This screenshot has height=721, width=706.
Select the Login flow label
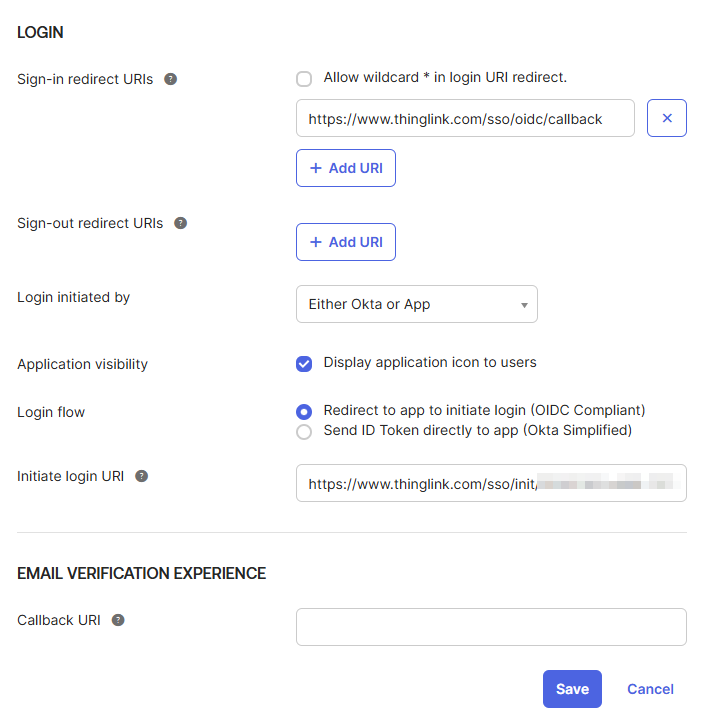(51, 412)
